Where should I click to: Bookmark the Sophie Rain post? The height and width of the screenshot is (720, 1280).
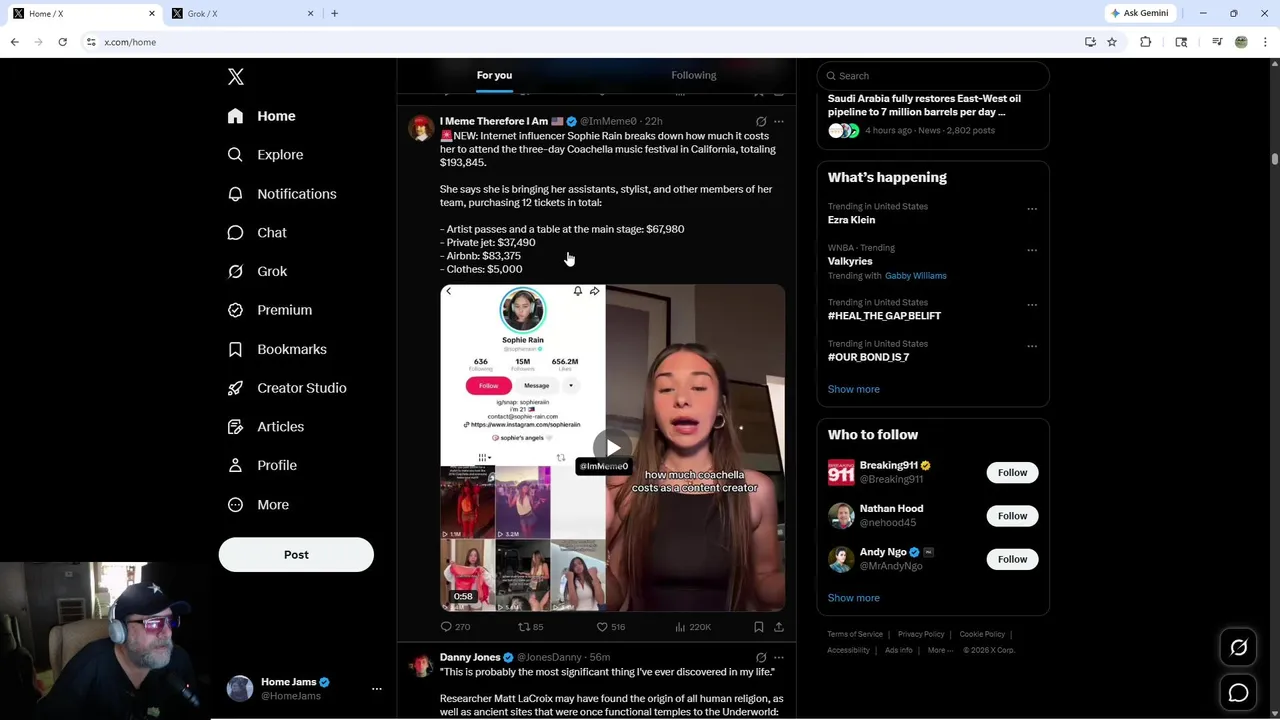point(759,627)
